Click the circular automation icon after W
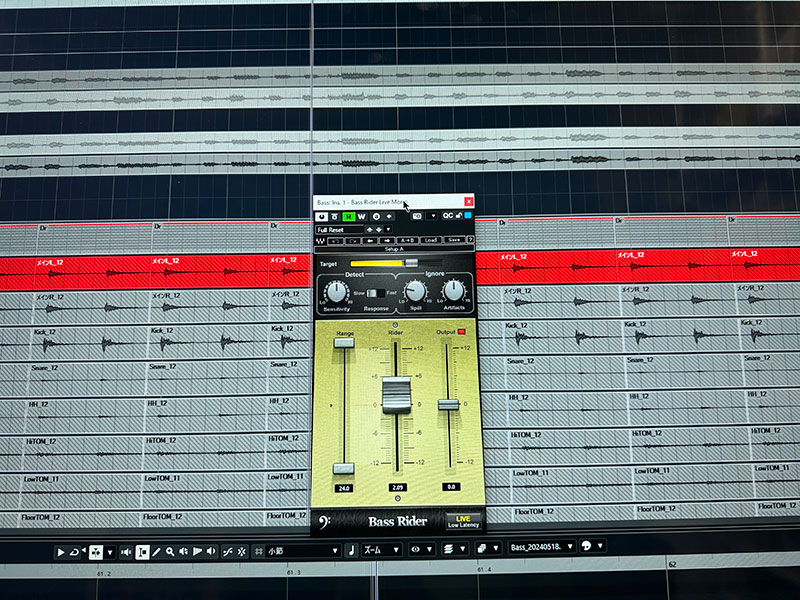This screenshot has height=600, width=800. click(376, 216)
